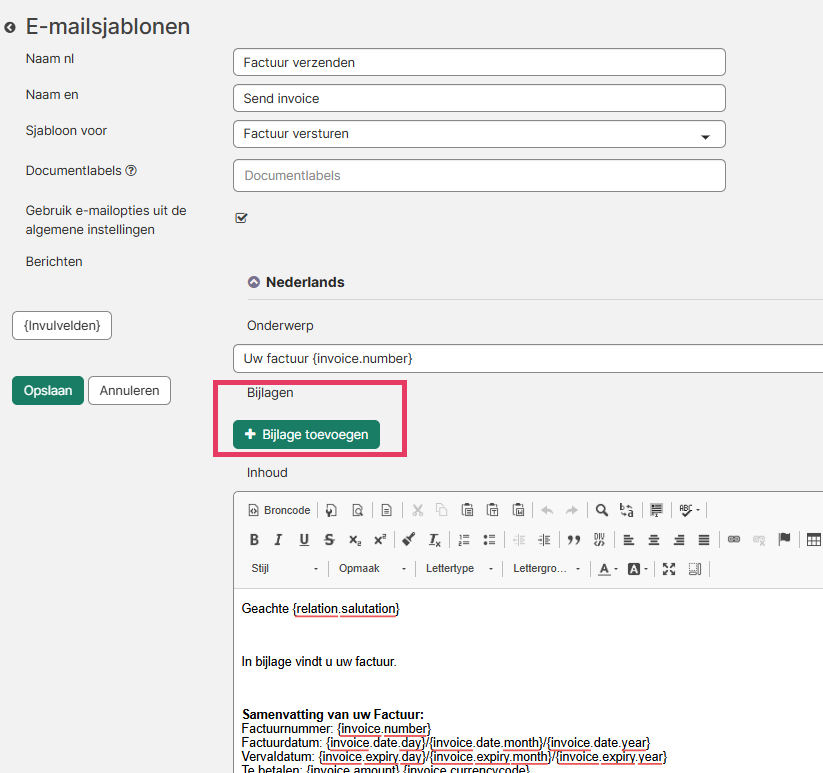The width and height of the screenshot is (823, 773).
Task: Toggle subscript formatting
Action: click(355, 540)
